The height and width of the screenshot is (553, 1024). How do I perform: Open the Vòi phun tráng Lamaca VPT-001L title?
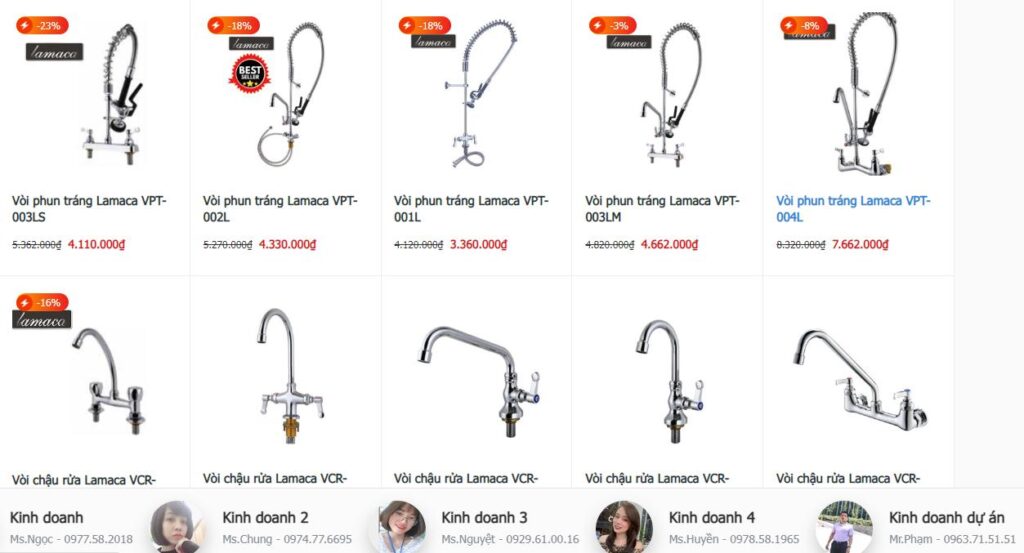tap(471, 209)
